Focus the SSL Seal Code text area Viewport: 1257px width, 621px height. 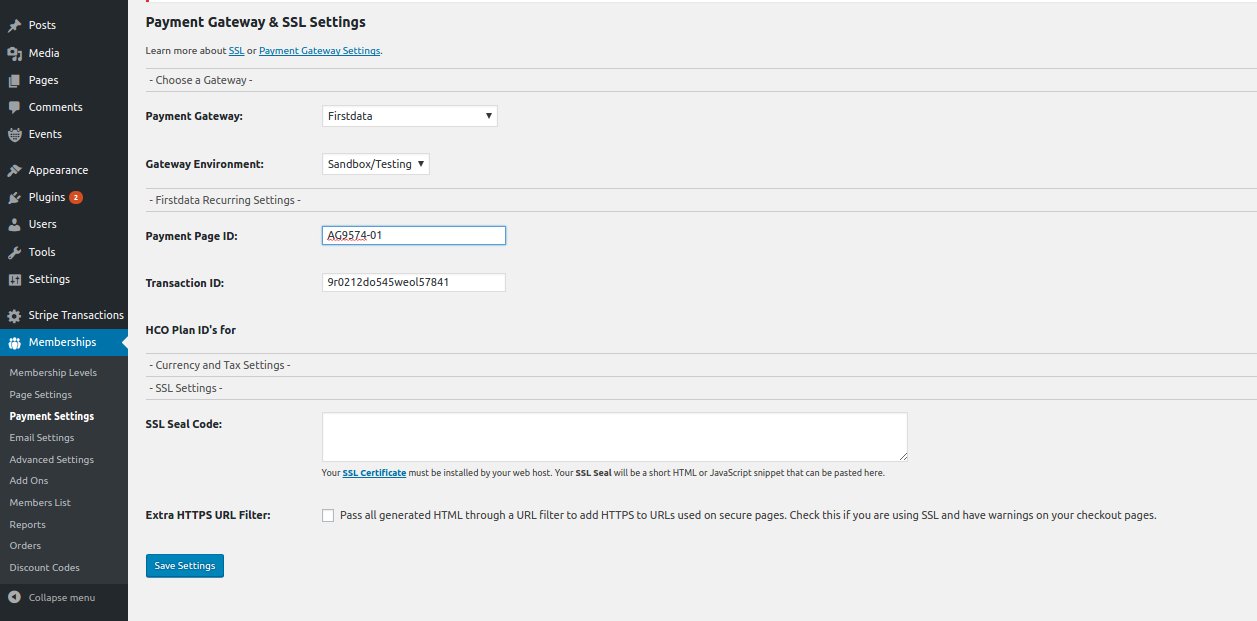tap(615, 437)
